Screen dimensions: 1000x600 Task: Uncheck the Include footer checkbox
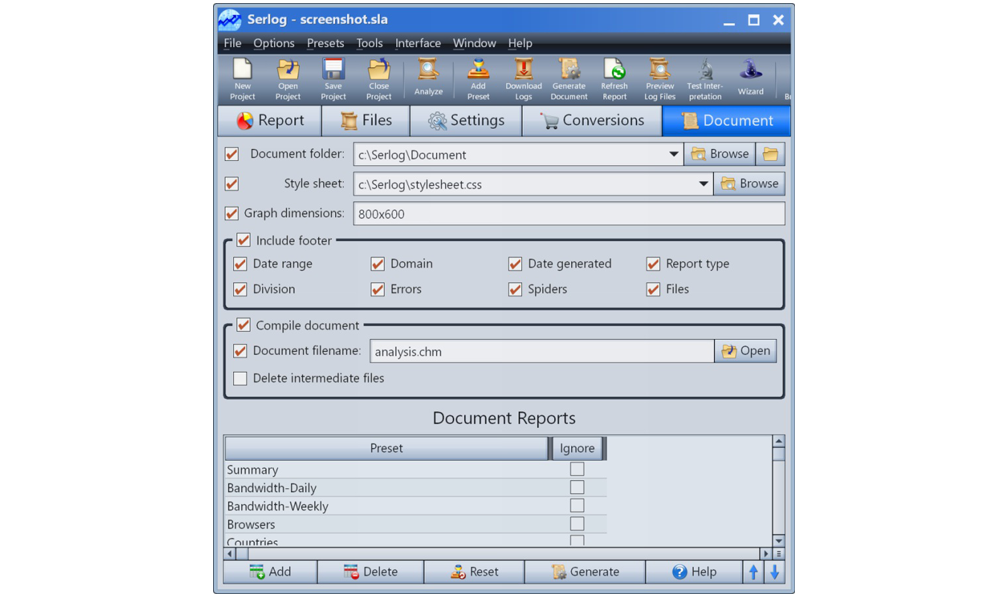coord(244,240)
